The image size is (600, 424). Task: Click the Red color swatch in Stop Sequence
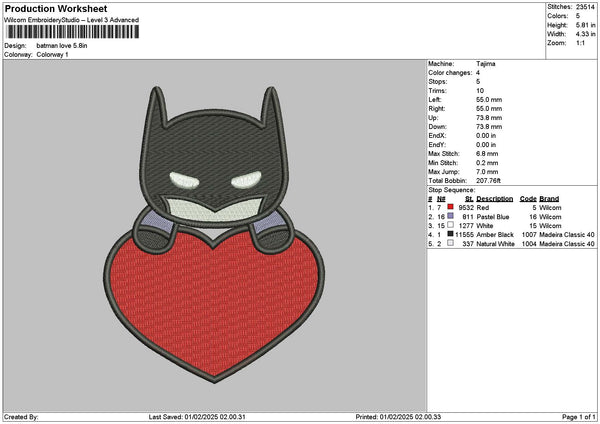450,207
